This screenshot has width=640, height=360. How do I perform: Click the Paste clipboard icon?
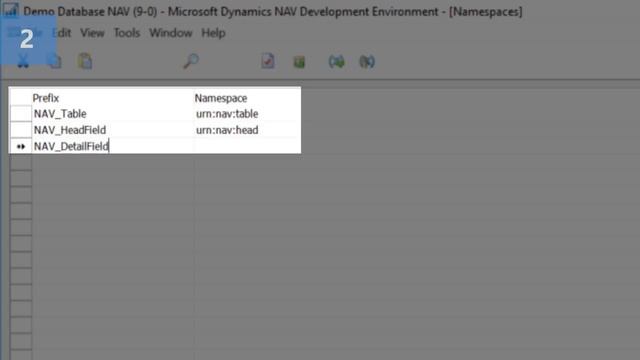(x=85, y=62)
